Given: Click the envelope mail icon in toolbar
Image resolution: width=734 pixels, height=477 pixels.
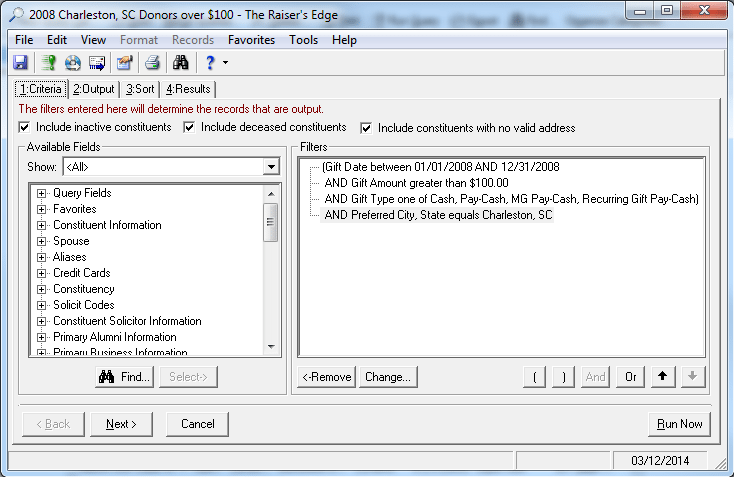Looking at the screenshot, I should tap(97, 63).
